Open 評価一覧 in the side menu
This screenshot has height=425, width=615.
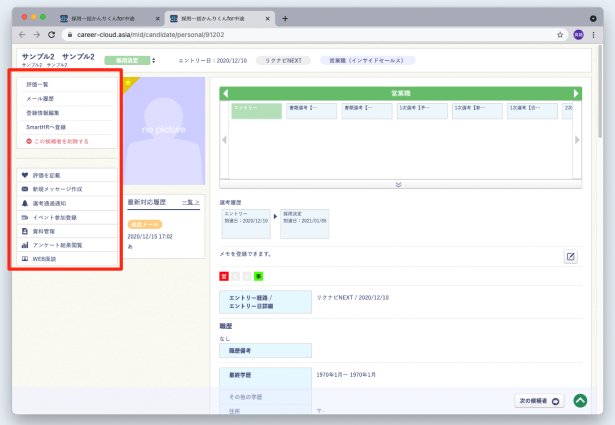point(37,85)
